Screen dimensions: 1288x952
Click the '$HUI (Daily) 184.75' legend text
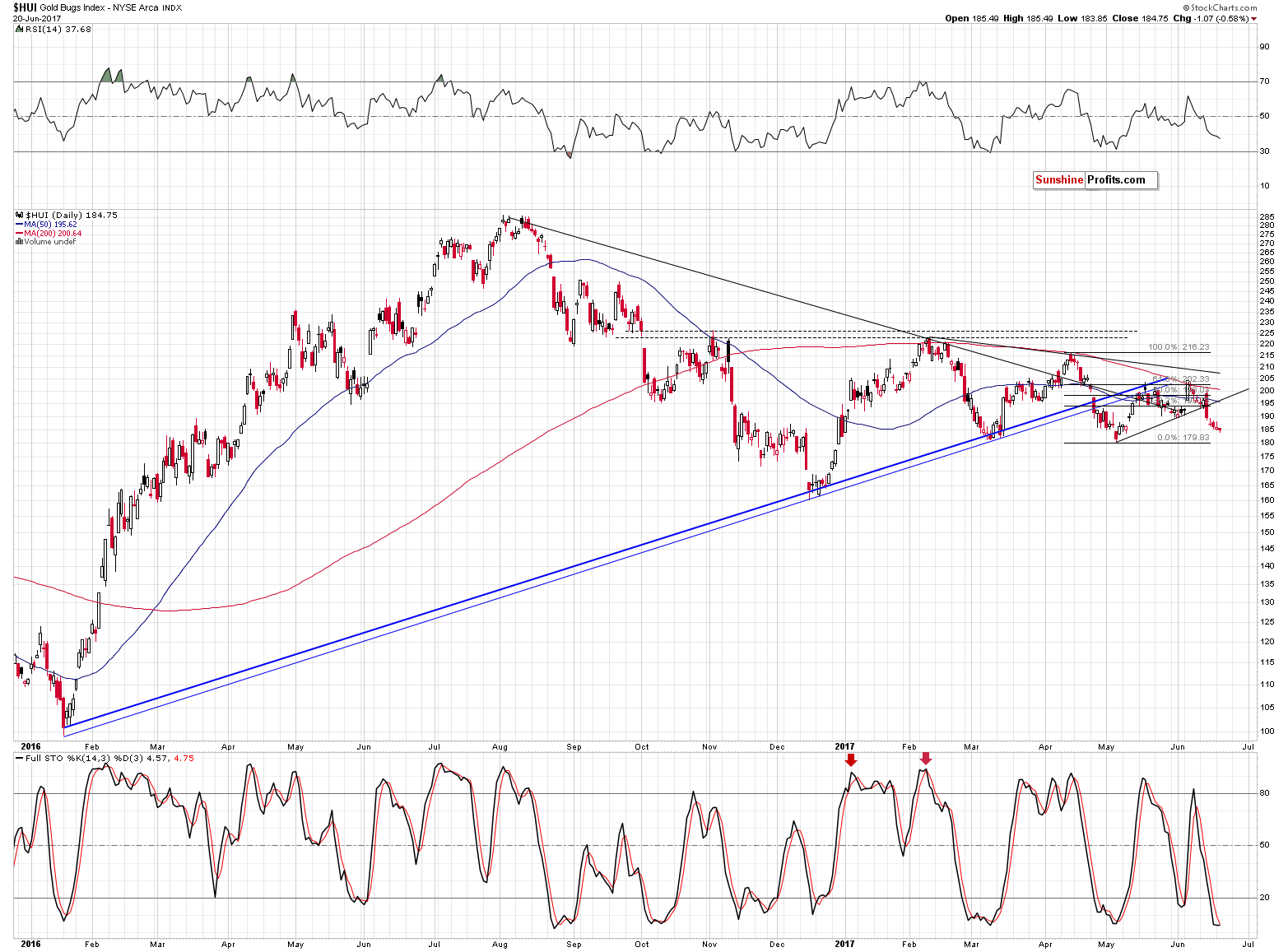click(72, 215)
